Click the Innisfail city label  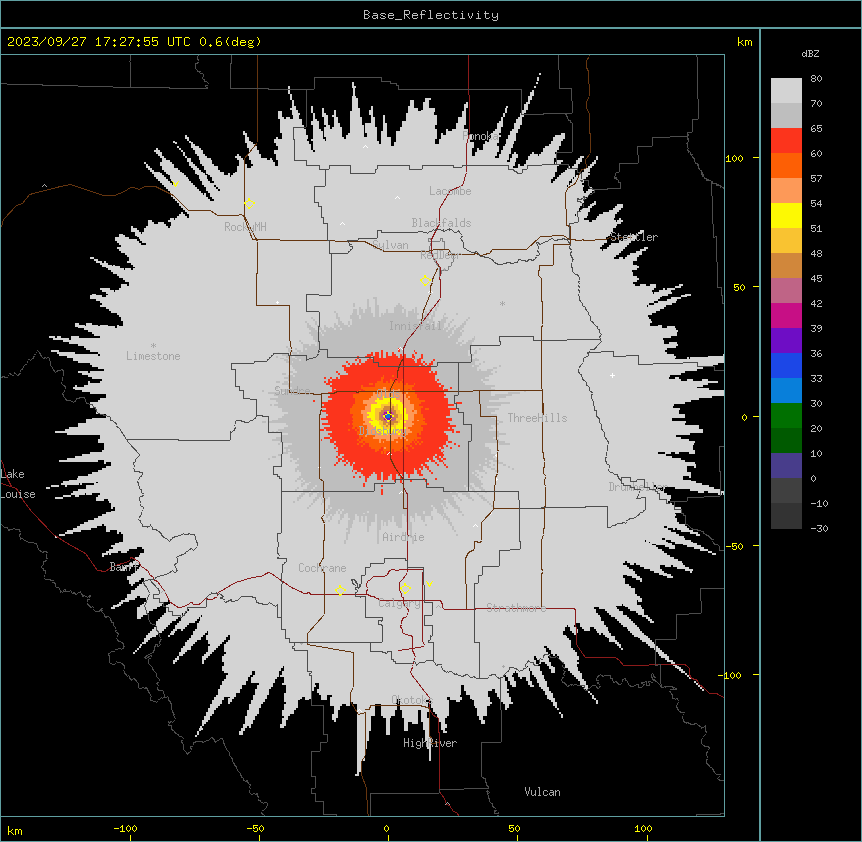415,326
